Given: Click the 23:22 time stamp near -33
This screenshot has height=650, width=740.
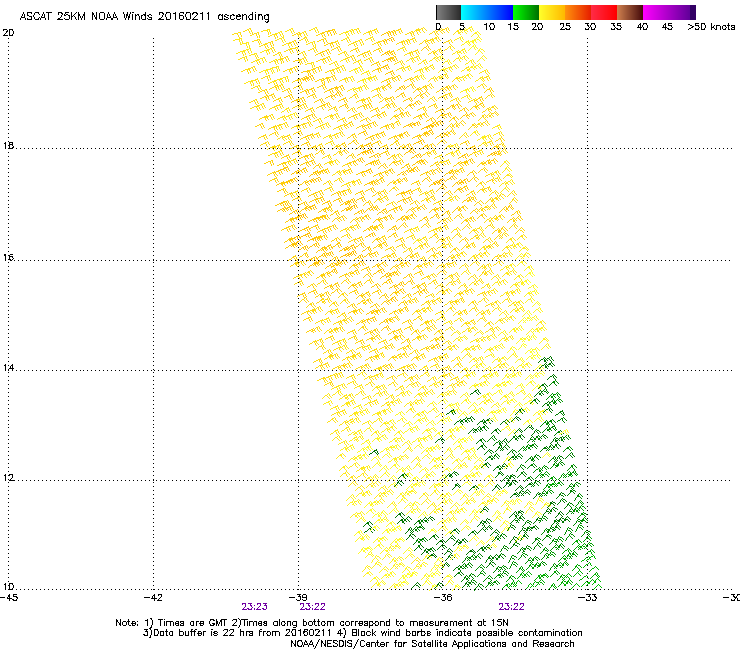Looking at the screenshot, I should pyautogui.click(x=512, y=607).
